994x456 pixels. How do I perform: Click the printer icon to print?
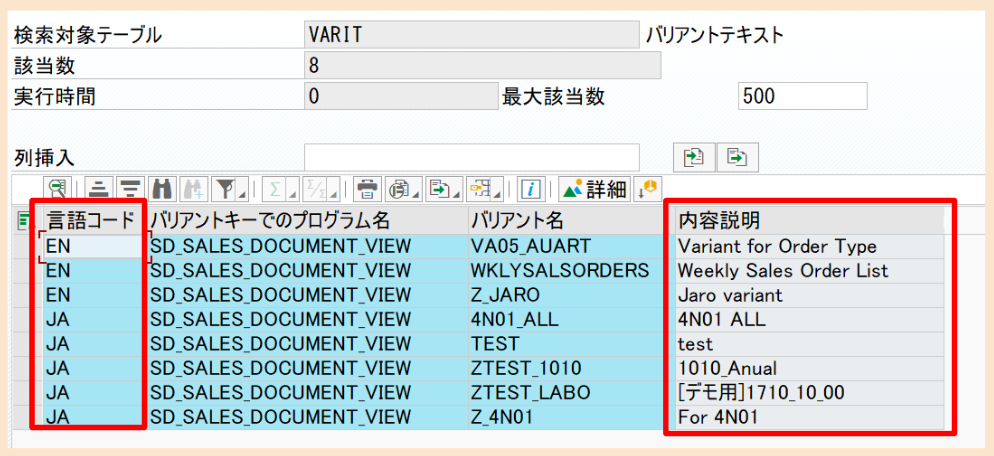(x=367, y=188)
